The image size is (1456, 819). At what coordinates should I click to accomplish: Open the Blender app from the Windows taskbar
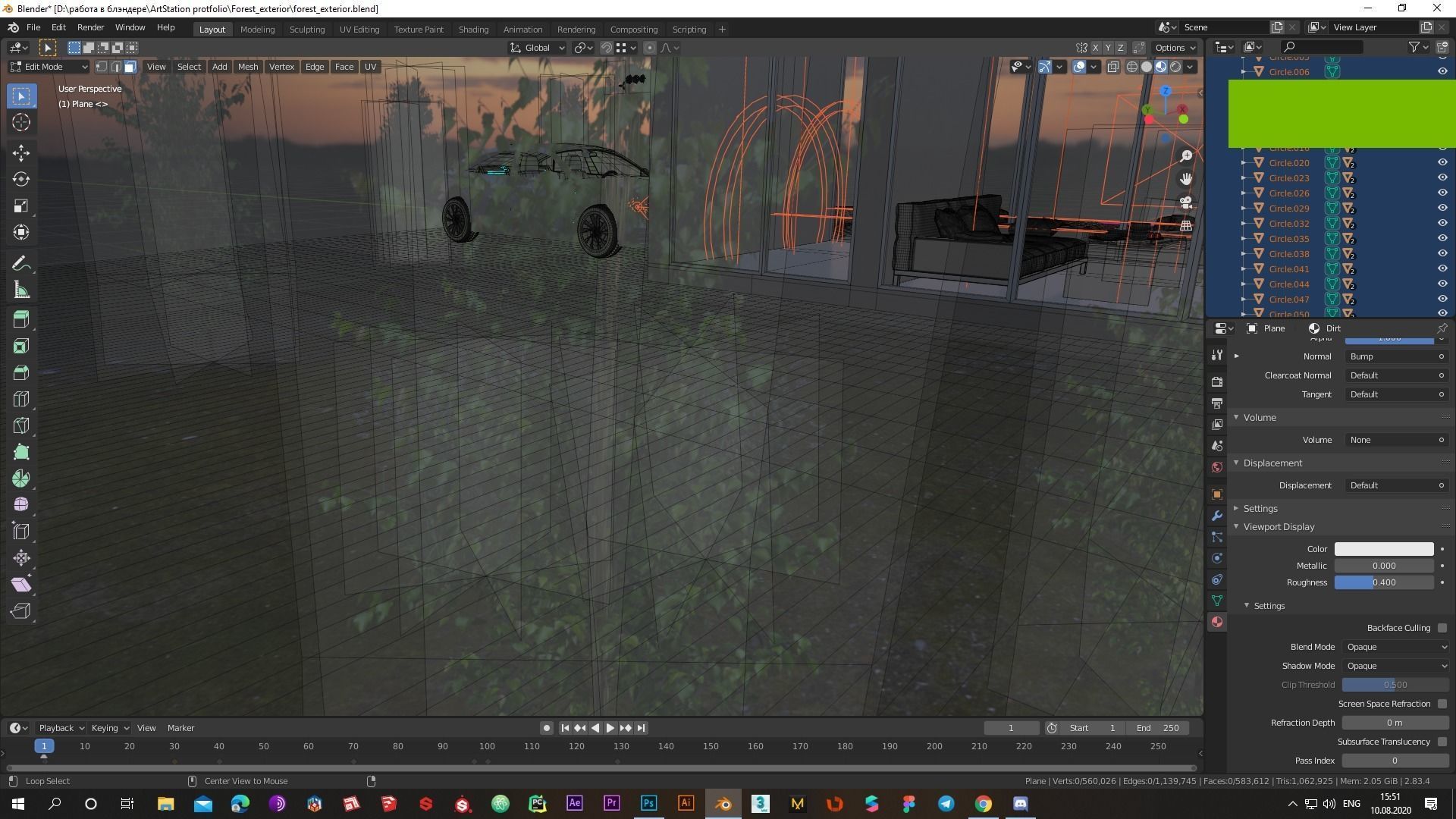tap(723, 804)
